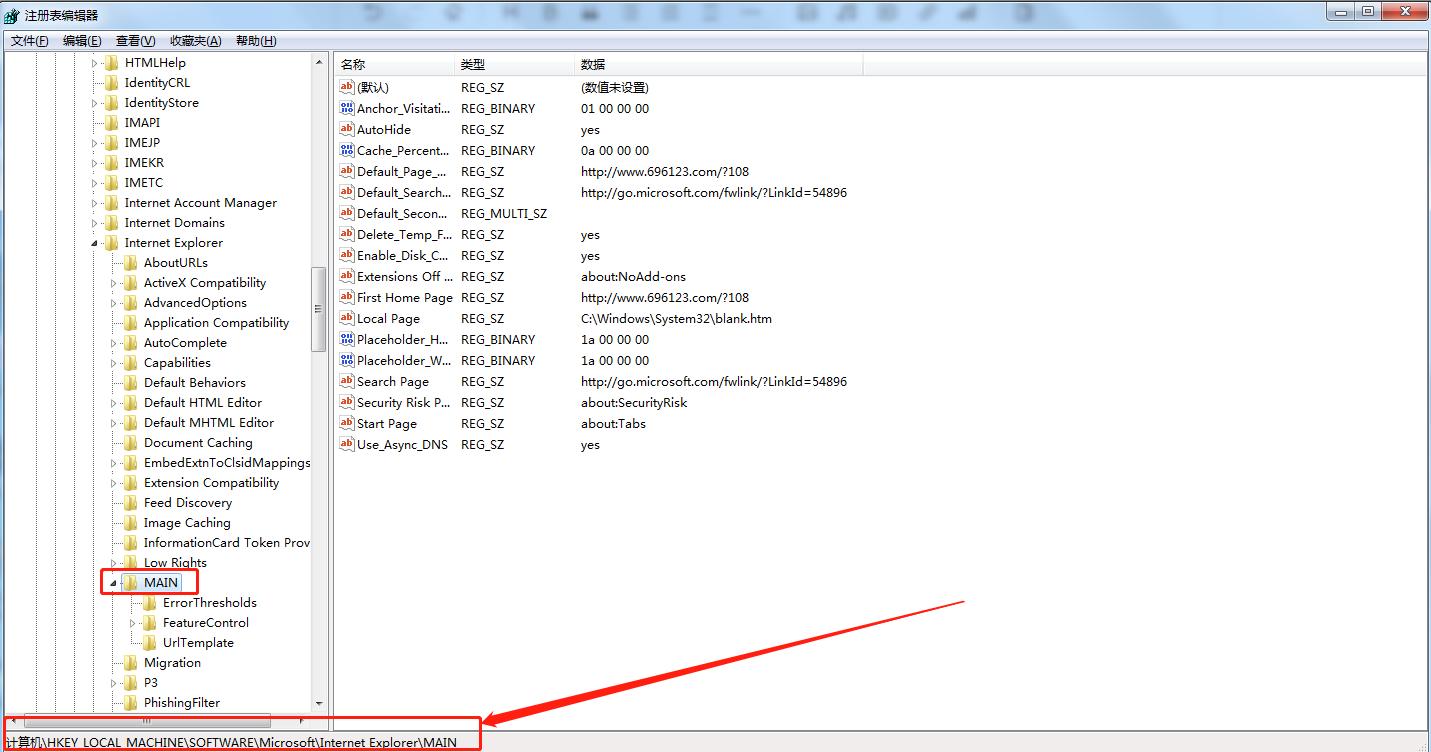Click the C:\Windows\System32\blank.htm data value

click(x=676, y=318)
